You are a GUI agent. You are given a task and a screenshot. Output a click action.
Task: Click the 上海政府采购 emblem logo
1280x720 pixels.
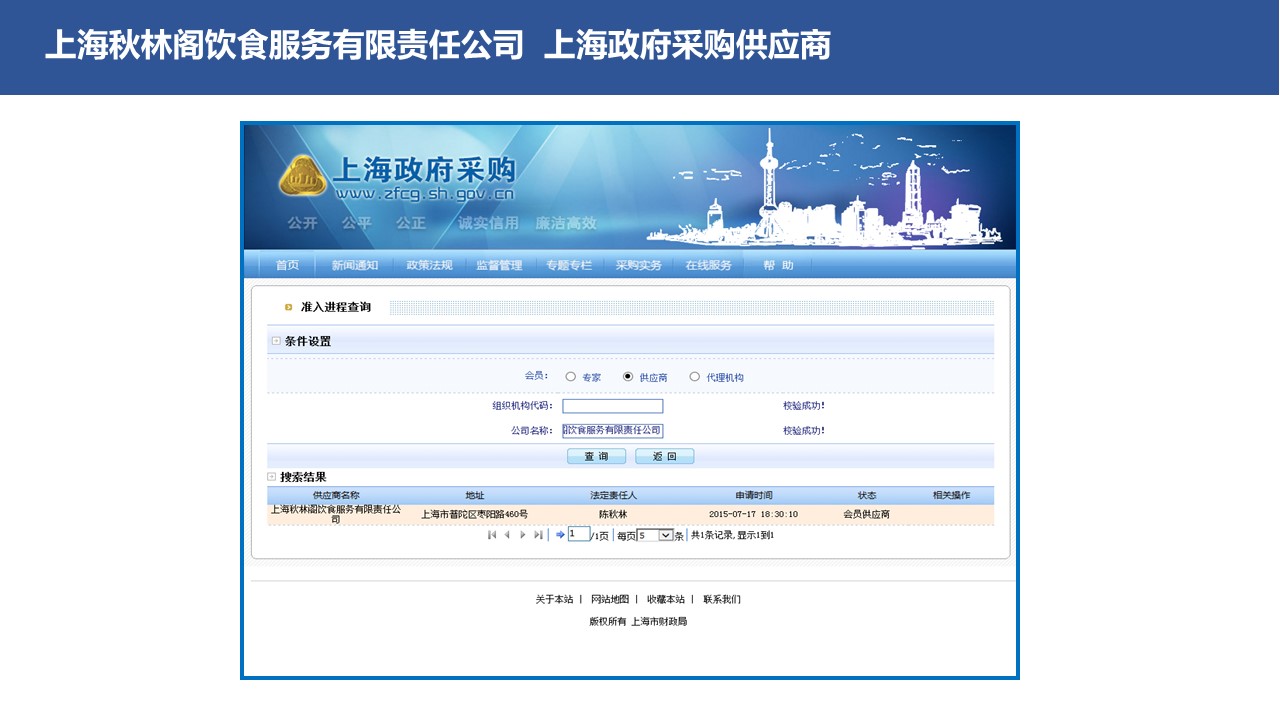pos(302,176)
